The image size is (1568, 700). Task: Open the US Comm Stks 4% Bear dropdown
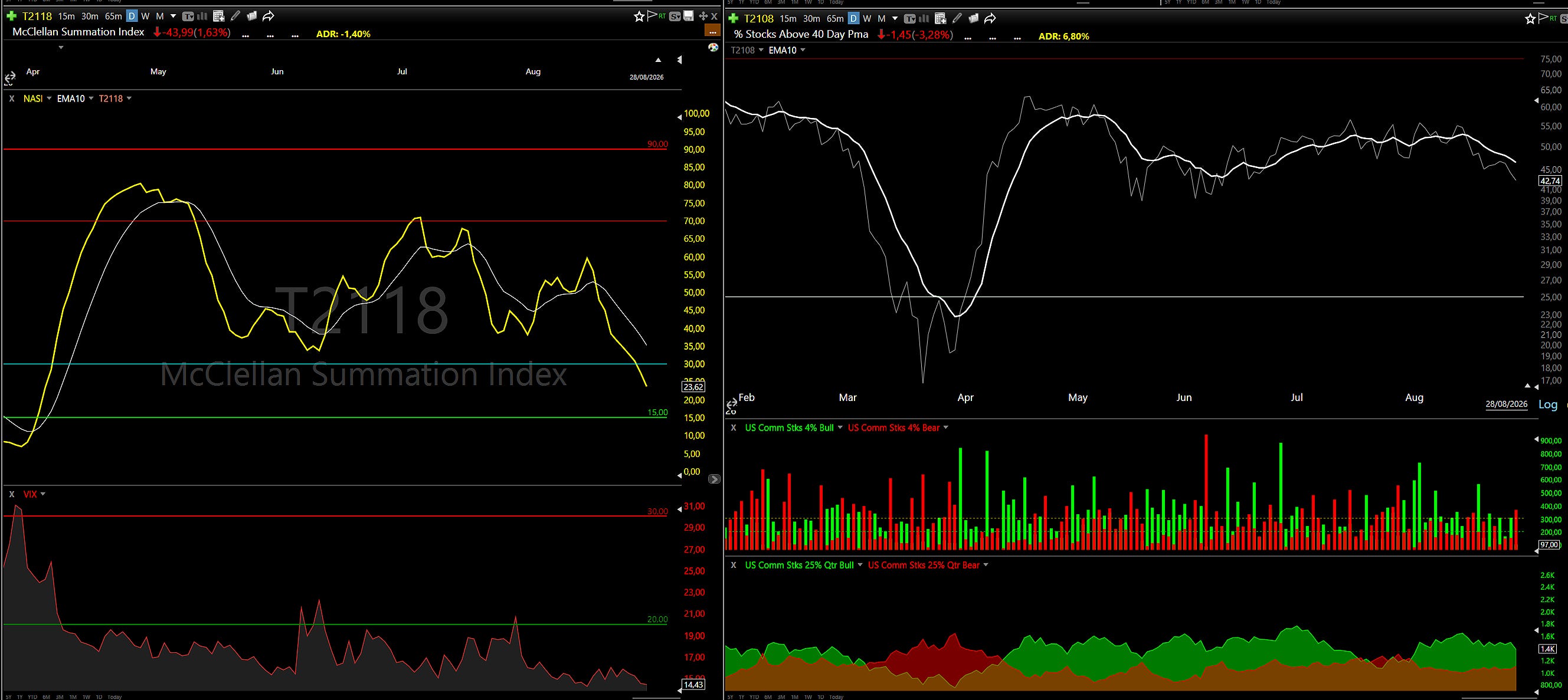(946, 428)
